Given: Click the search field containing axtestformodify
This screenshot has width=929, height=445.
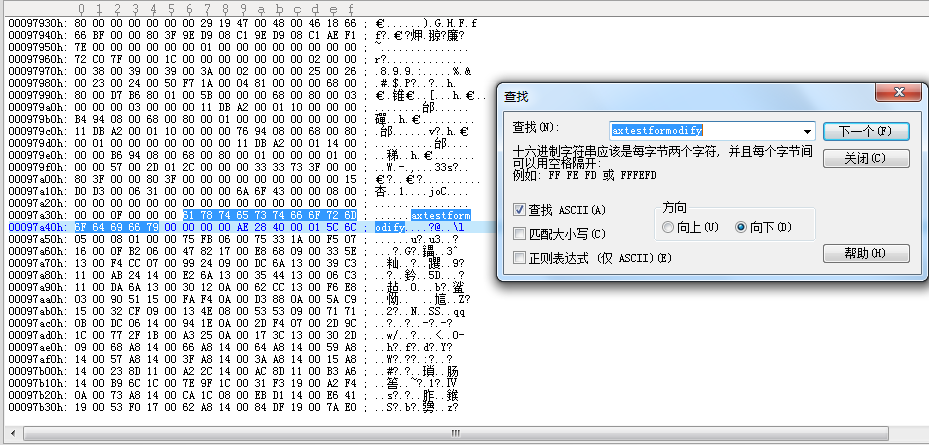Looking at the screenshot, I should click(700, 131).
